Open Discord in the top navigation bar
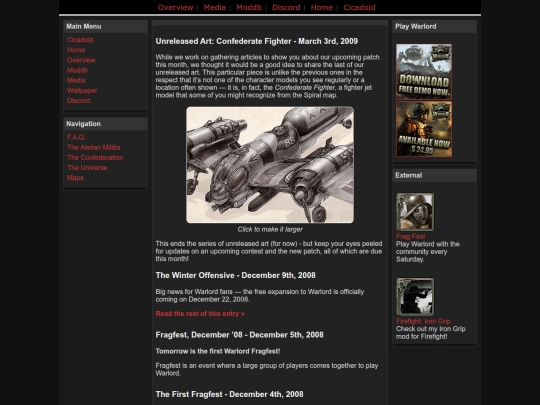This screenshot has width=540, height=405. (x=286, y=7)
